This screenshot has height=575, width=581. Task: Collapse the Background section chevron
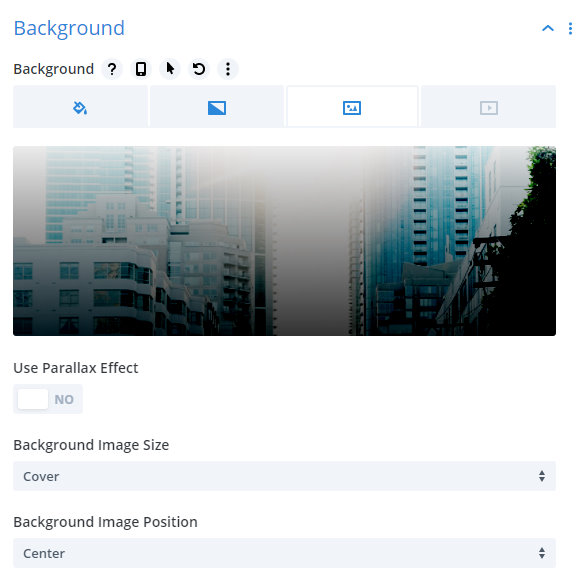[548, 29]
